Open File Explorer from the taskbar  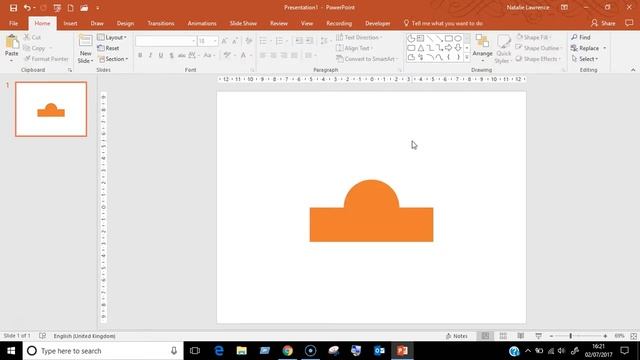pyautogui.click(x=242, y=351)
